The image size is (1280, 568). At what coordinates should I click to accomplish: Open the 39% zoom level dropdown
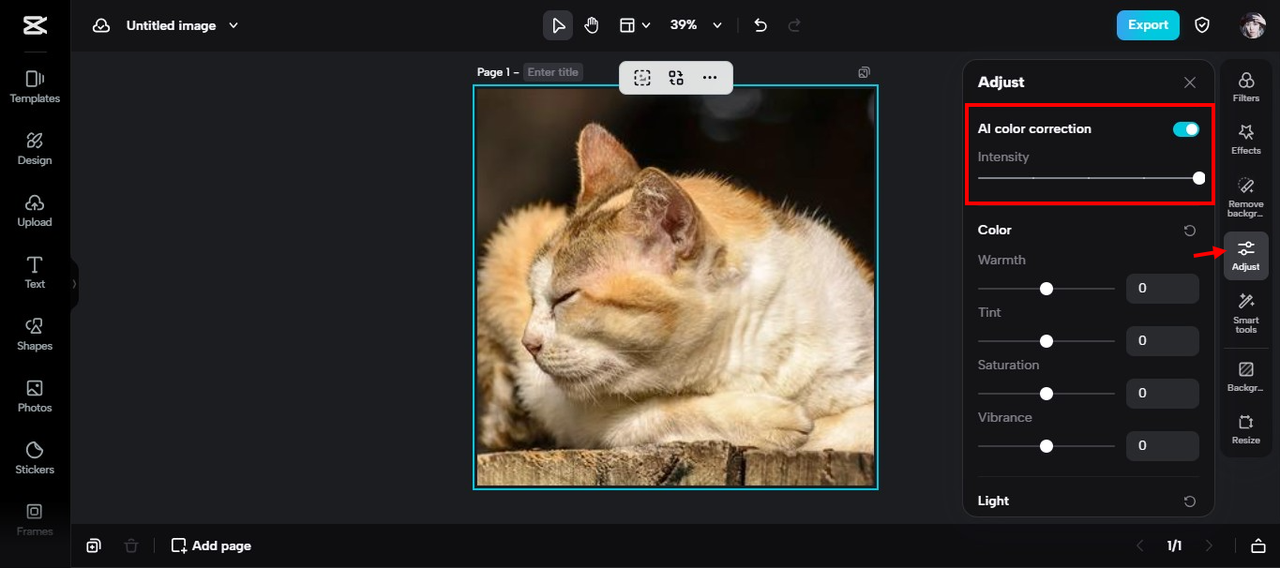pyautogui.click(x=696, y=25)
